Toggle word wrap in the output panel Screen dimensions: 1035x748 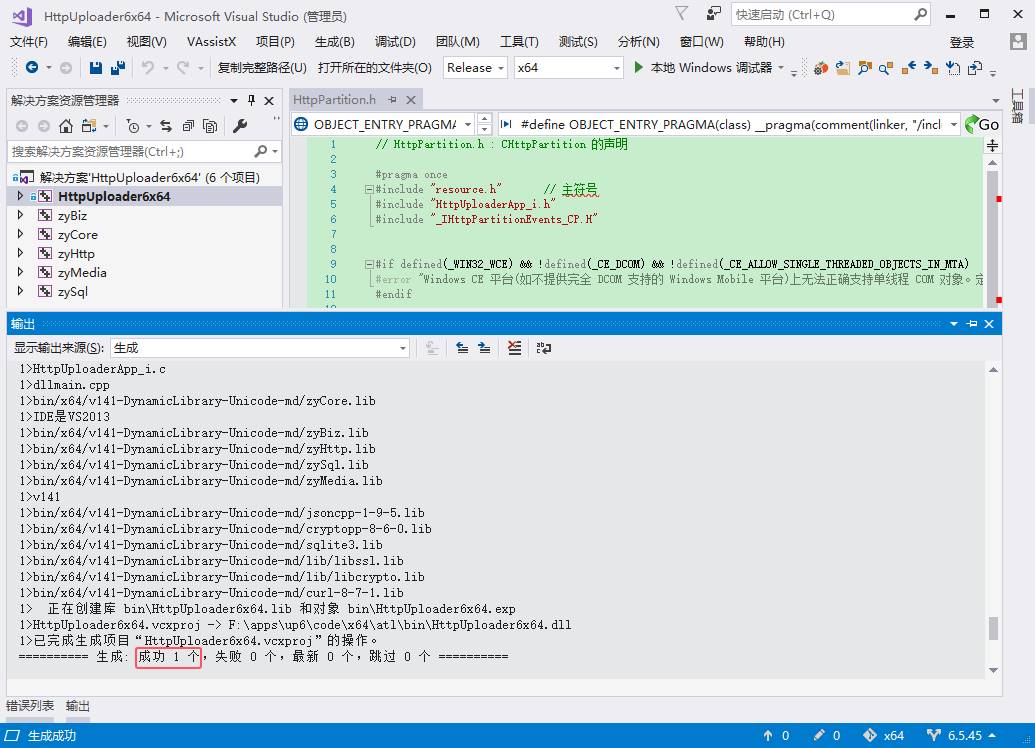tap(544, 348)
